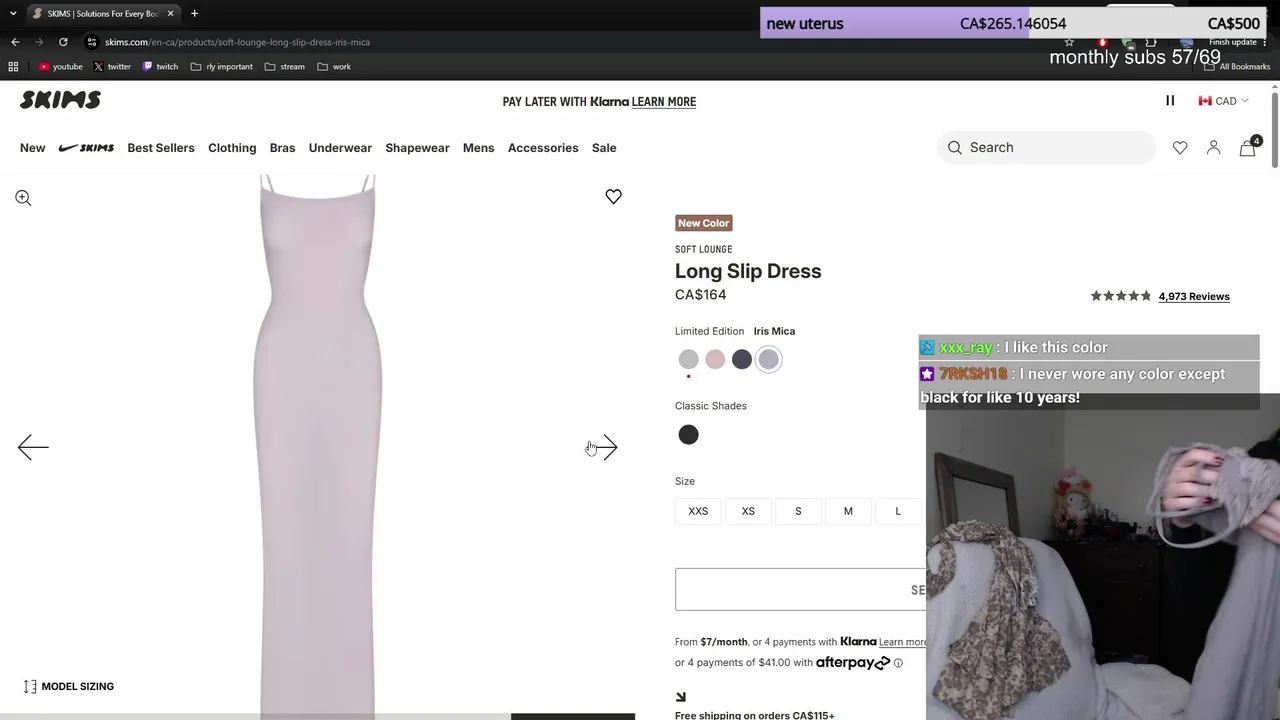Click the Klarna LEARN MORE link

pos(664,102)
